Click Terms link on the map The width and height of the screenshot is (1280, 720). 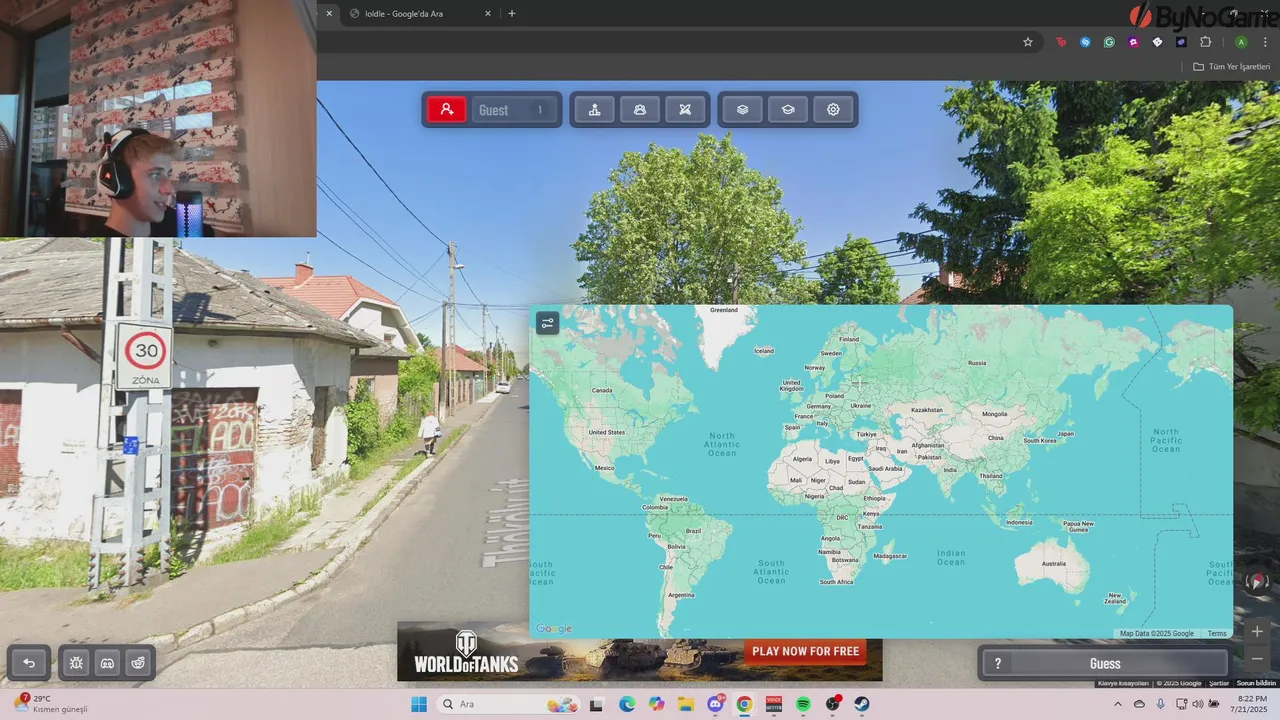click(1216, 633)
